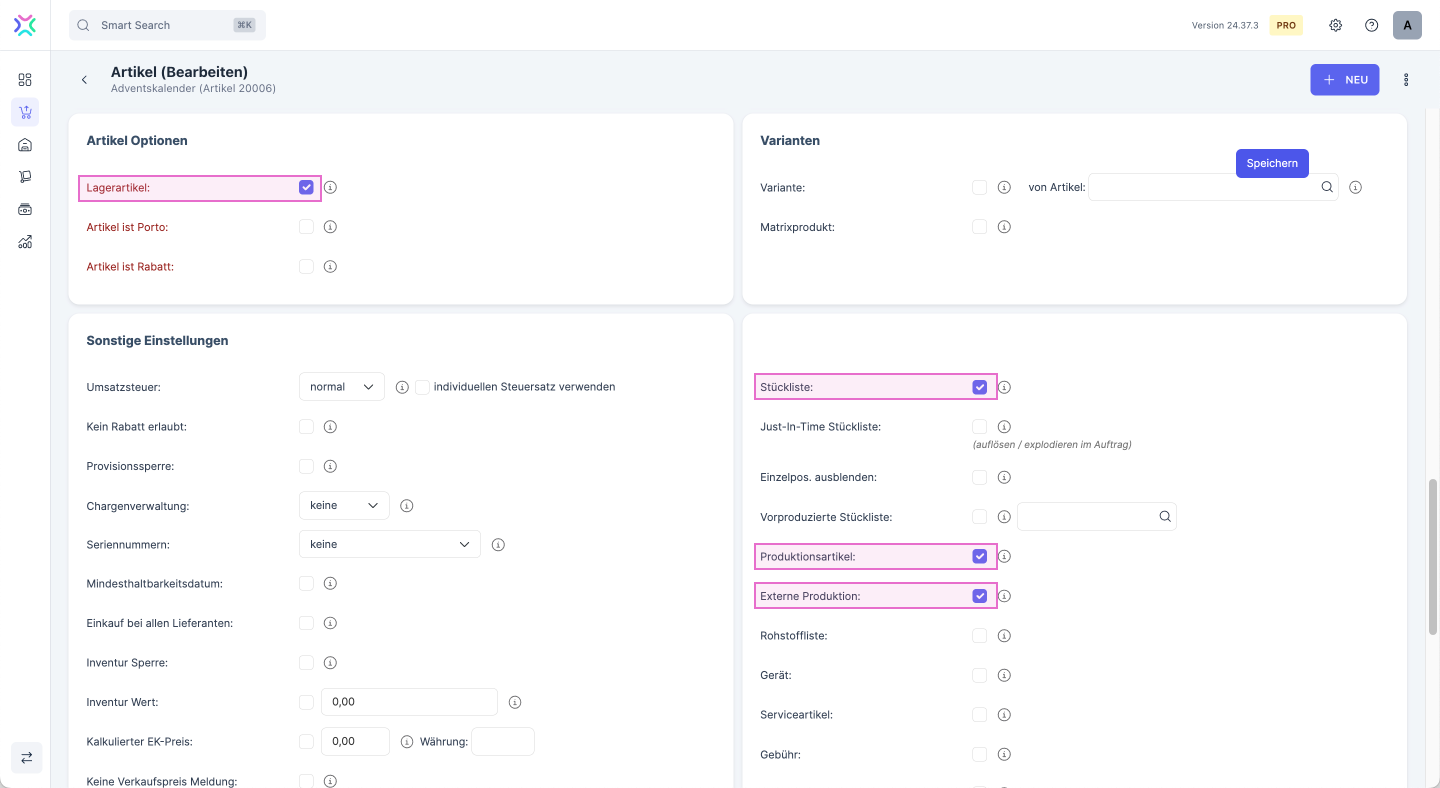The width and height of the screenshot is (1440, 788).
Task: Open the Umsatzsteuer dropdown set to normal
Action: pos(341,387)
